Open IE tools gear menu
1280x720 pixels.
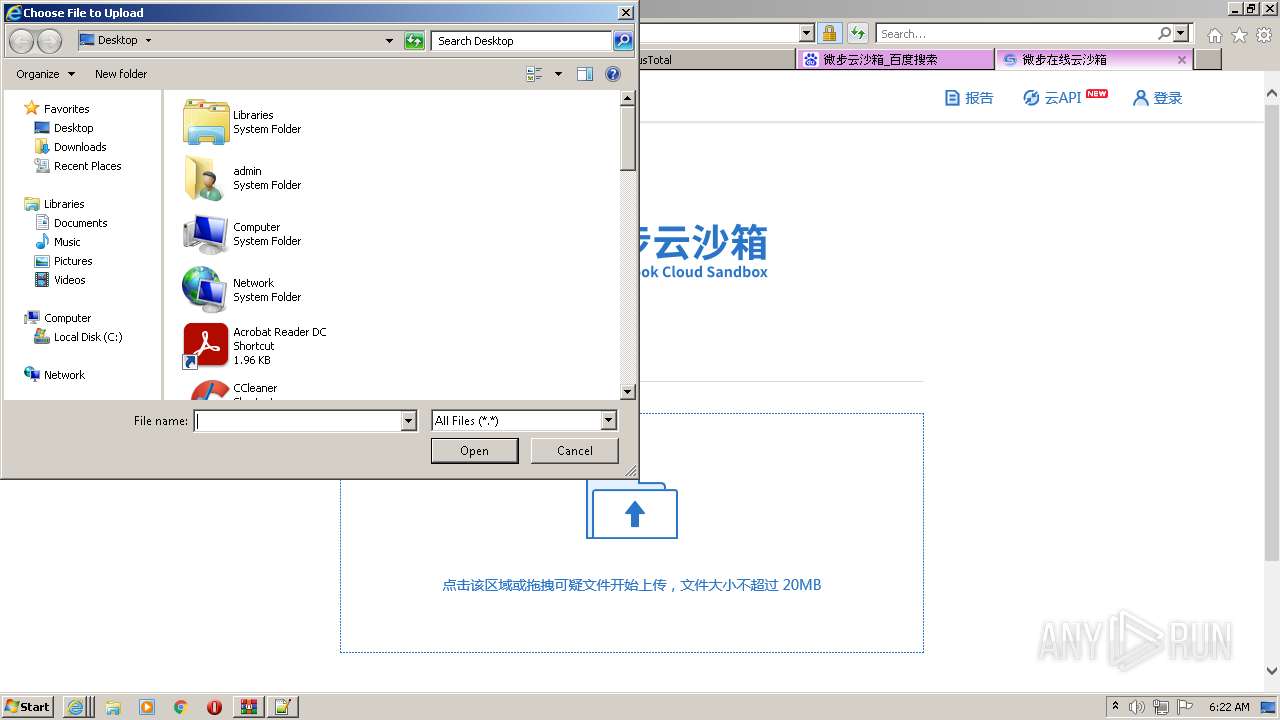1263,35
